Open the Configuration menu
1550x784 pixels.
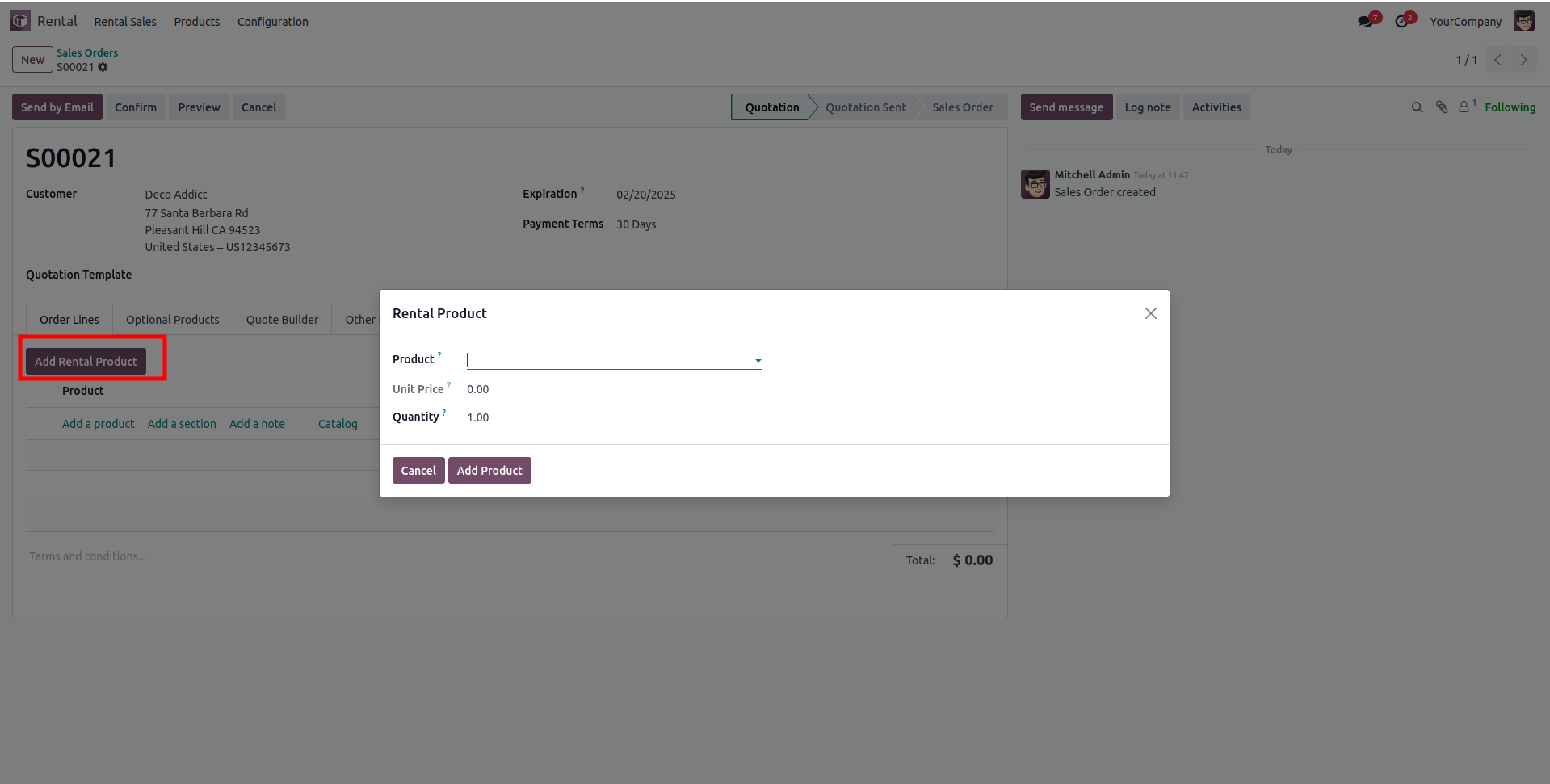[273, 22]
